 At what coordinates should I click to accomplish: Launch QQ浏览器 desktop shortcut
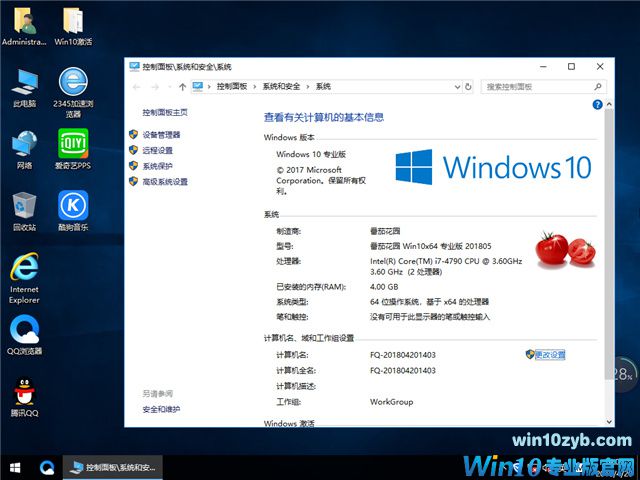[24, 335]
